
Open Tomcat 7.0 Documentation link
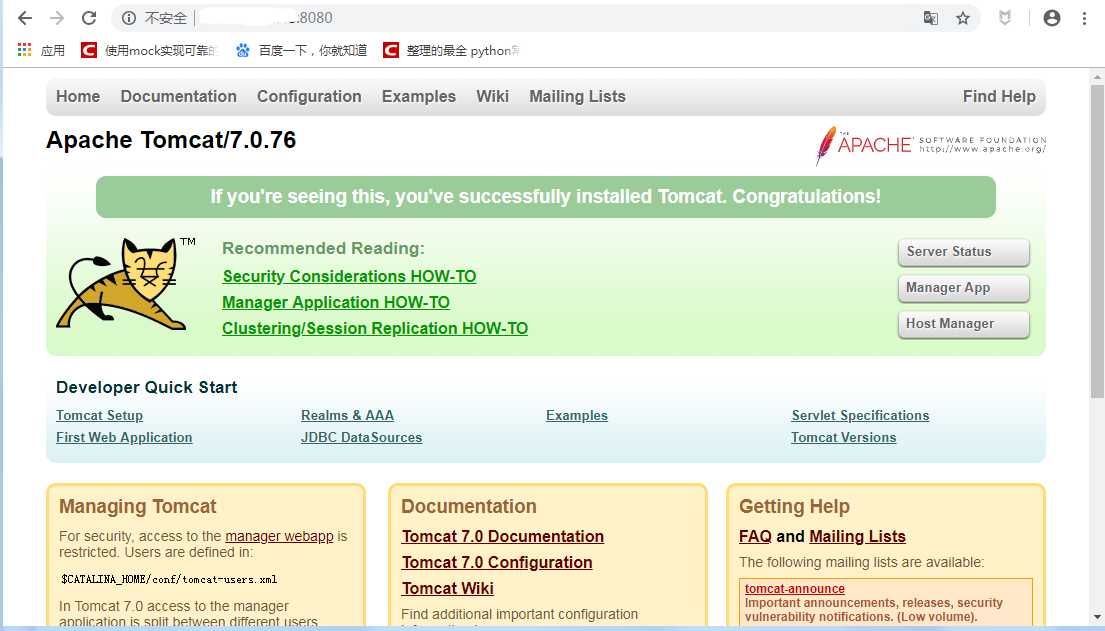502,537
